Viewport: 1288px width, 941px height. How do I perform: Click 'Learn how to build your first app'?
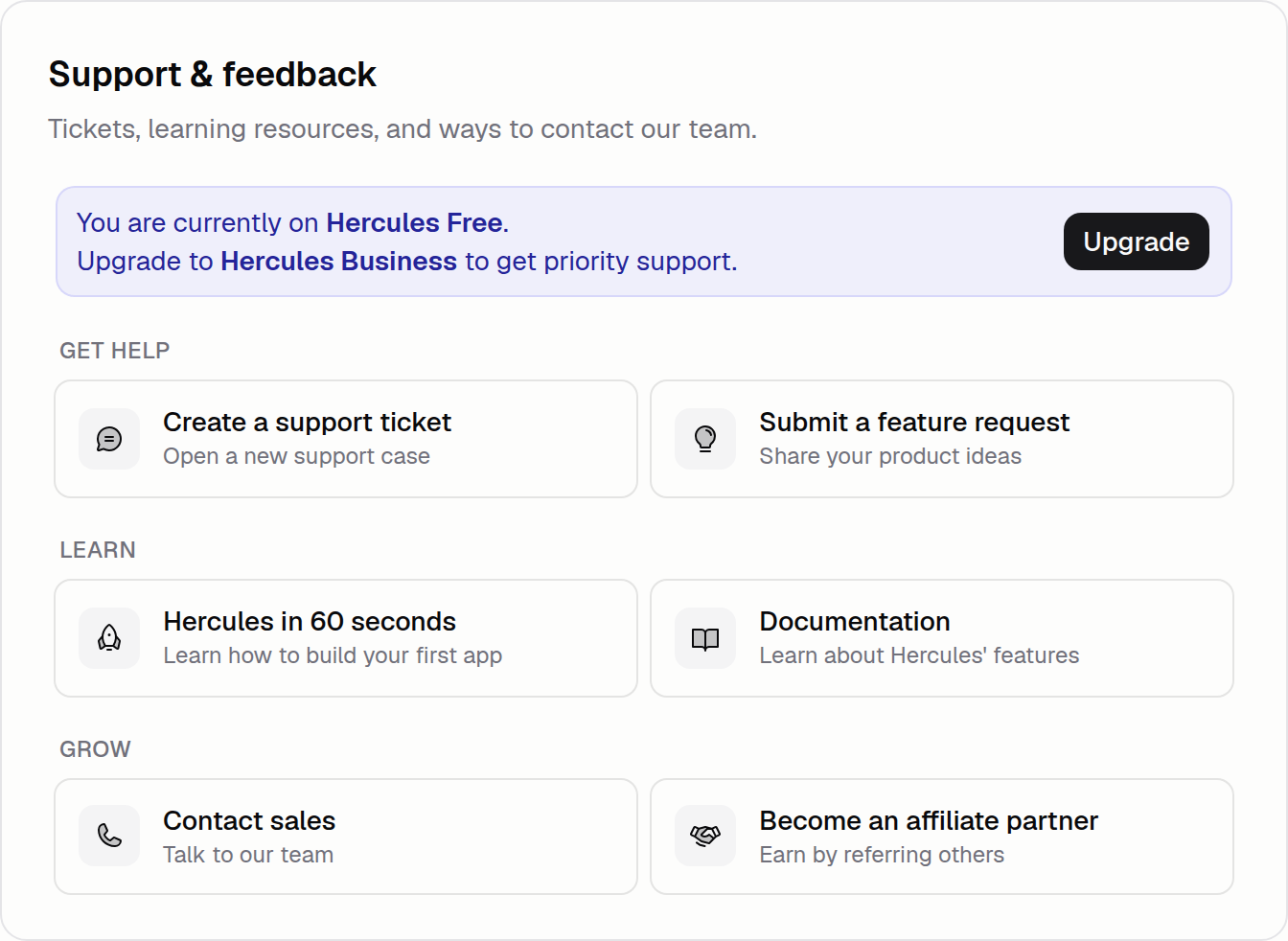pos(333,655)
